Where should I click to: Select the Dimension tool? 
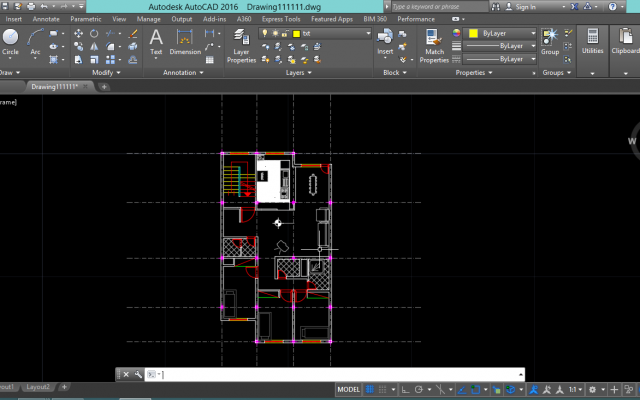pos(185,42)
